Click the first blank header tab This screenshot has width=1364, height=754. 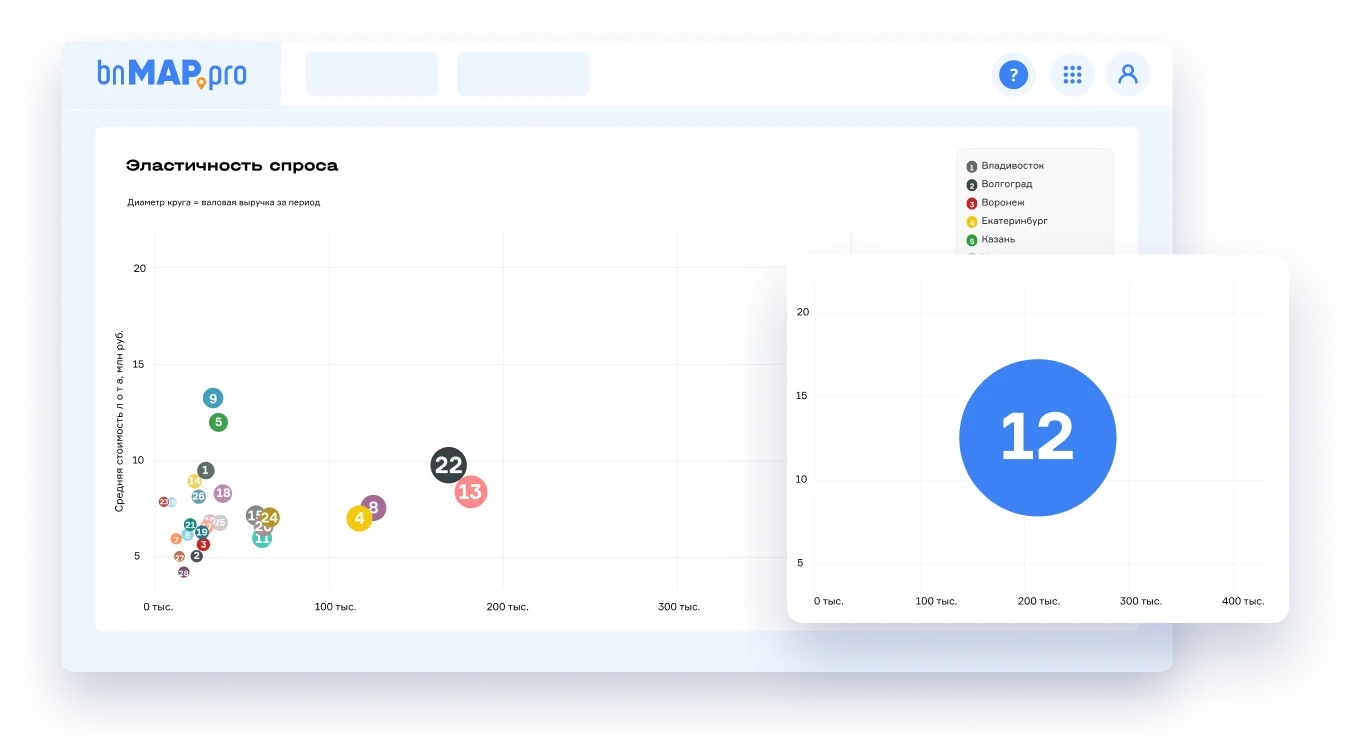point(372,74)
